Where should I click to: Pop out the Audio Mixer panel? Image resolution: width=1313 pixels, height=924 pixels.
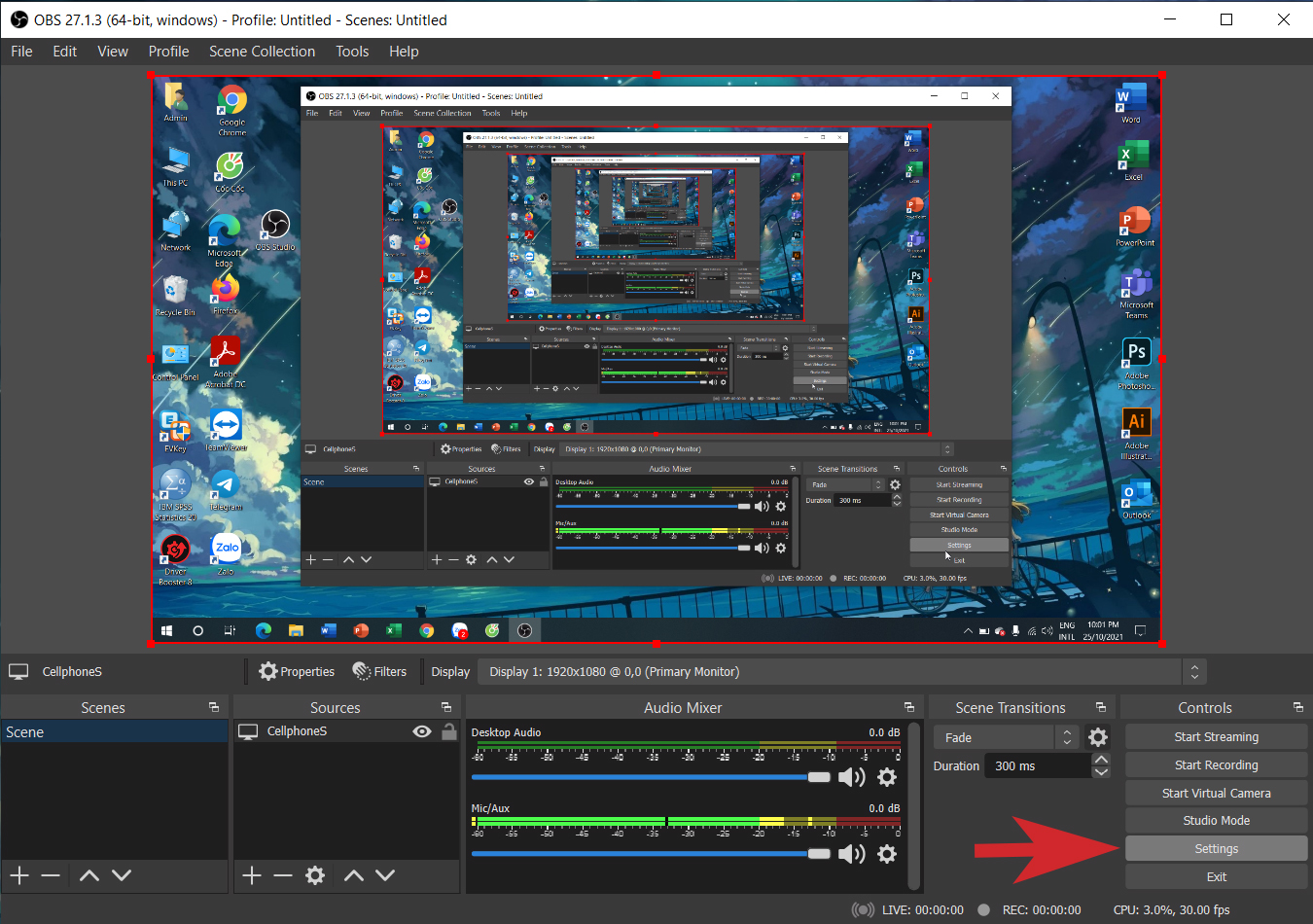[910, 707]
